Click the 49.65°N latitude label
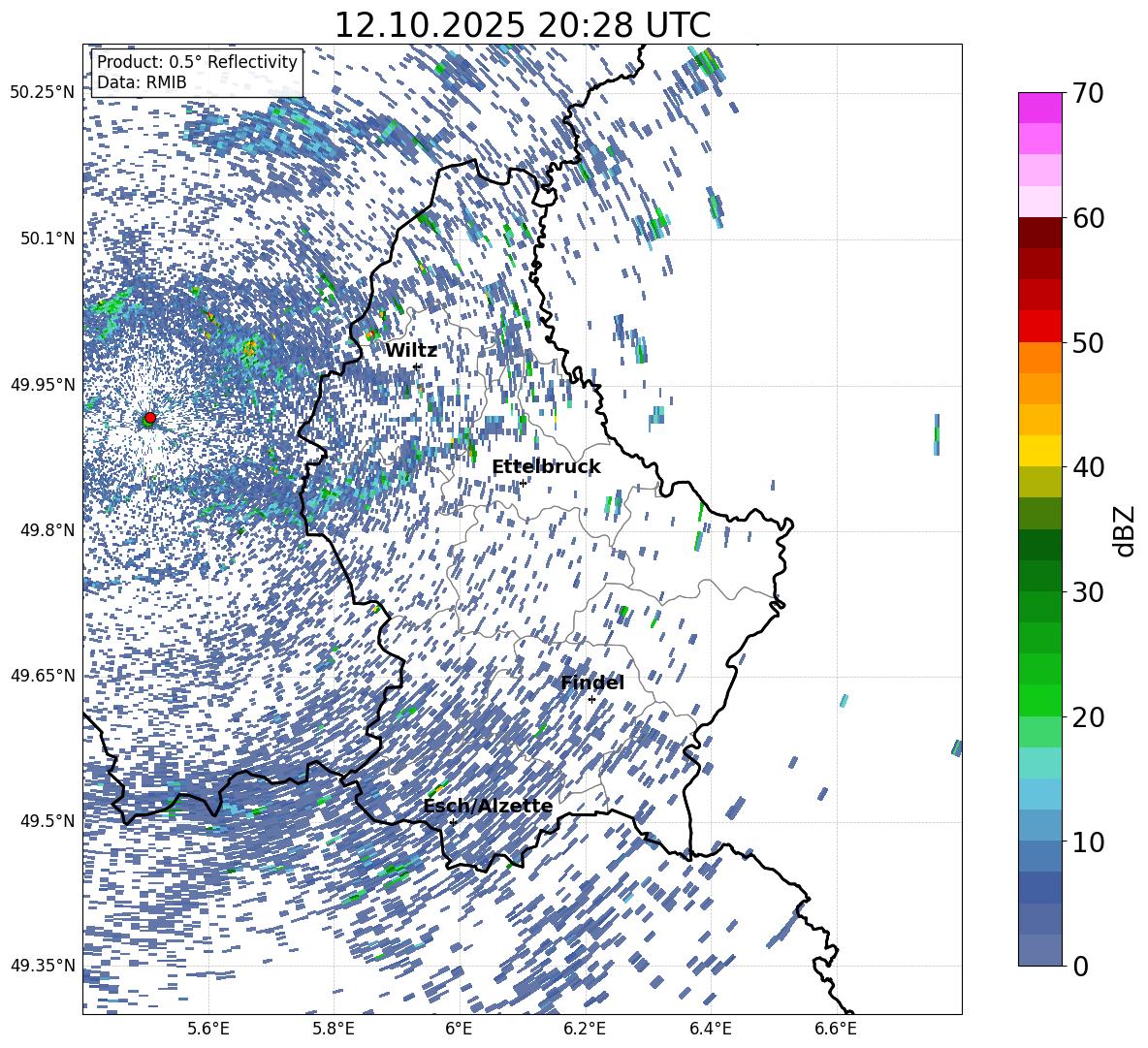The width and height of the screenshot is (1148, 1048). 43,675
